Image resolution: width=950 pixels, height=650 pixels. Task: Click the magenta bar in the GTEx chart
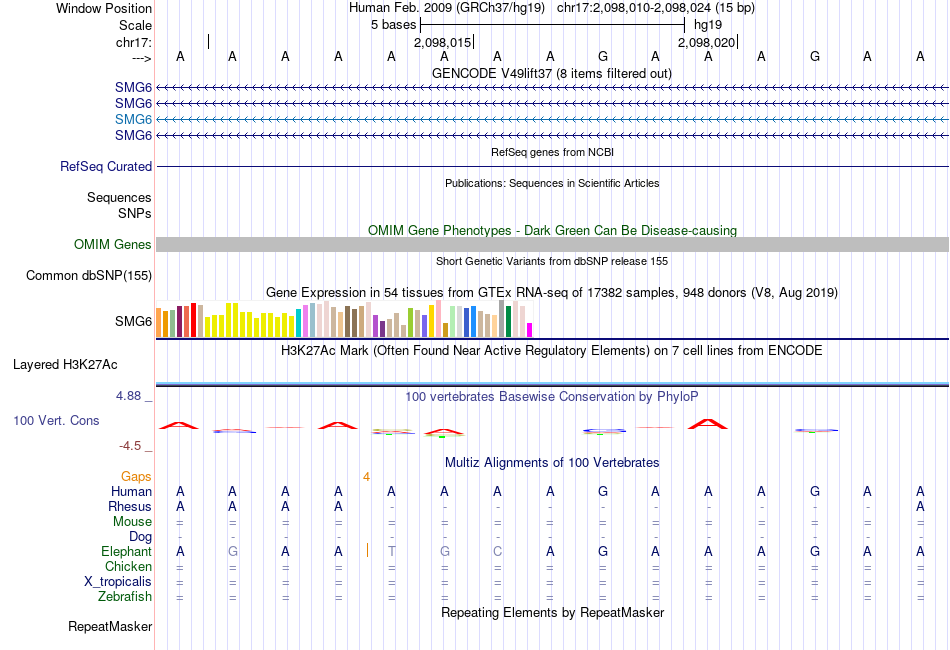pos(530,330)
